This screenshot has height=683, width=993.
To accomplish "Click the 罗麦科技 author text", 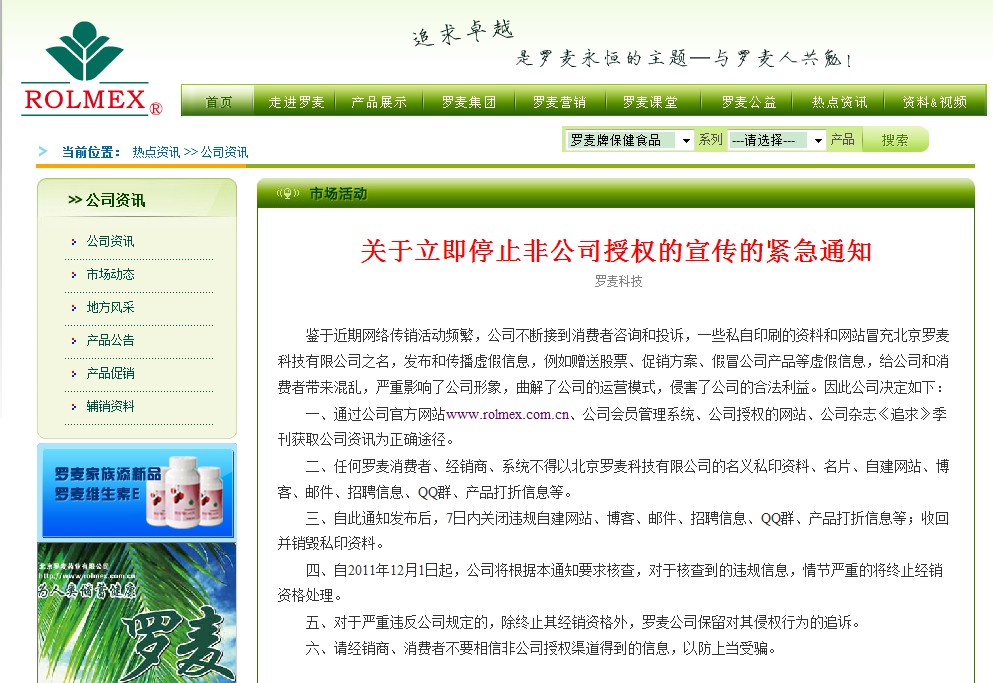I will [618, 281].
